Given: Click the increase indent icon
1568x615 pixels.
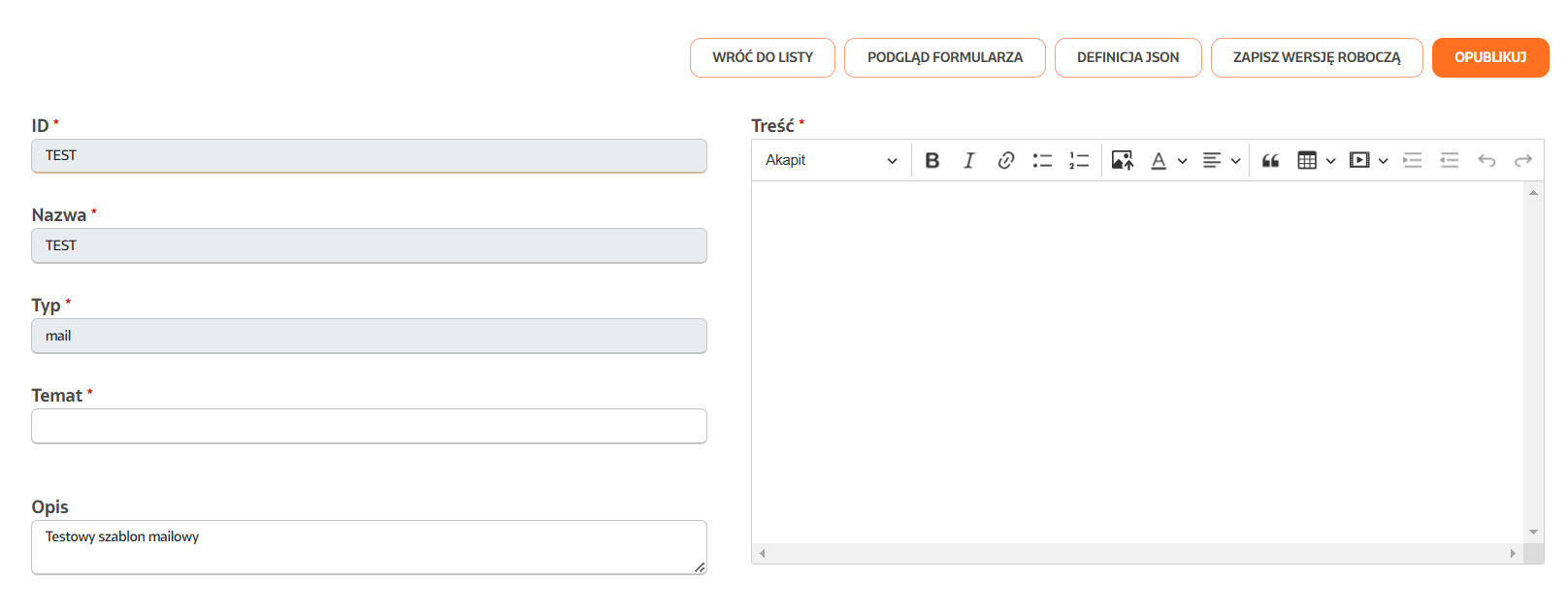Looking at the screenshot, I should 1413,161.
